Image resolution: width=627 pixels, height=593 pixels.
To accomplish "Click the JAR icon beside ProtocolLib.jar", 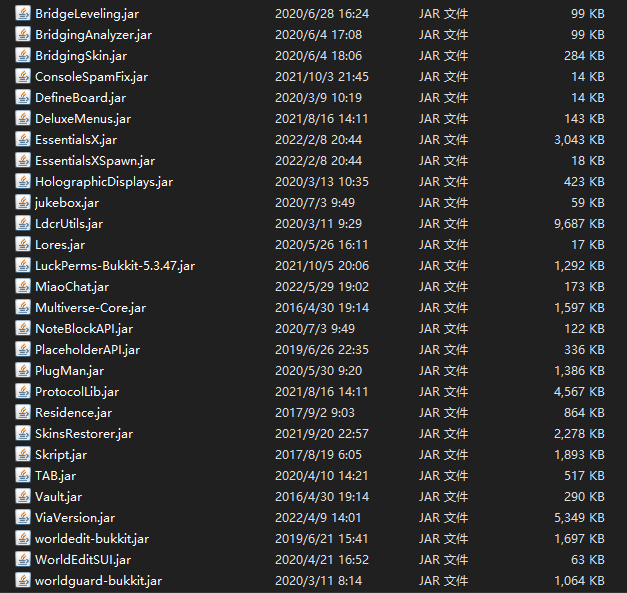I will [23, 391].
